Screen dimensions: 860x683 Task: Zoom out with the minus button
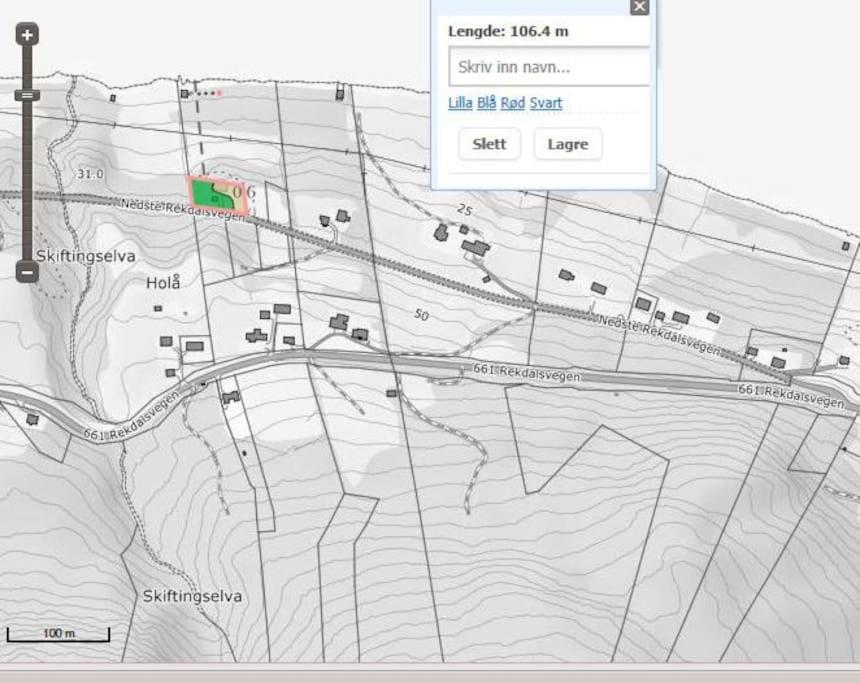[27, 271]
